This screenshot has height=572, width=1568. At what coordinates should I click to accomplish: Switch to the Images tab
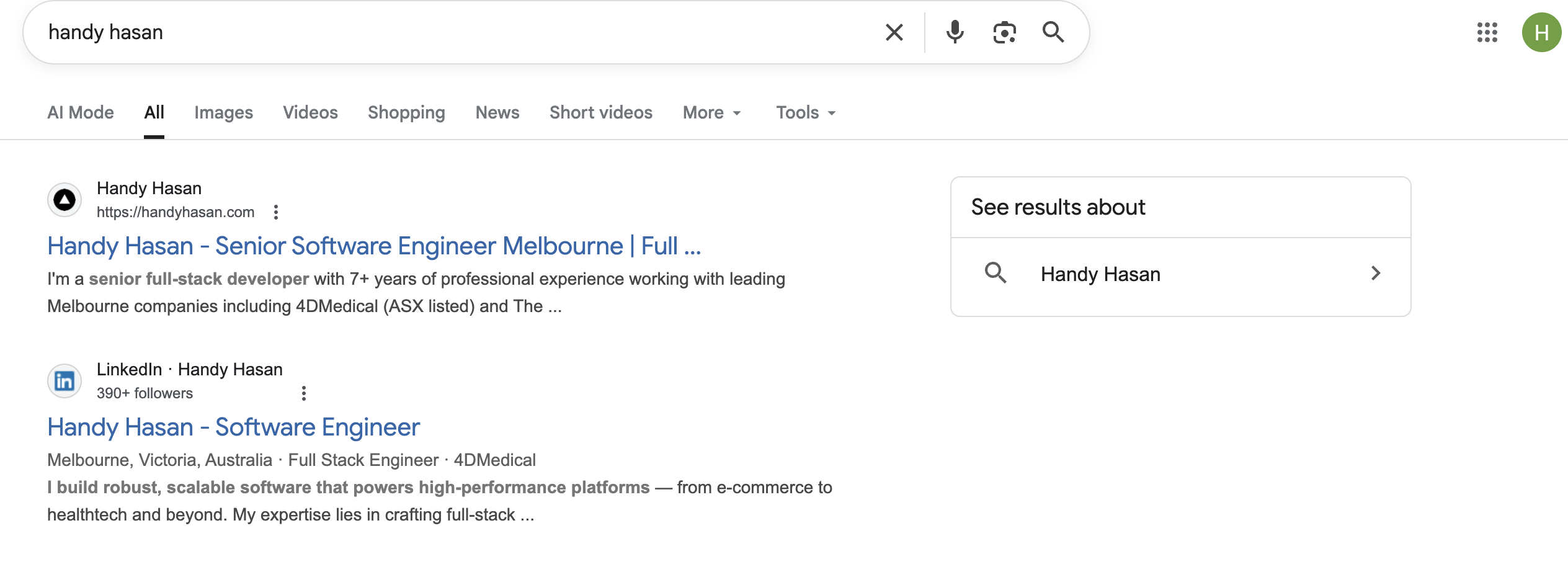tap(223, 112)
